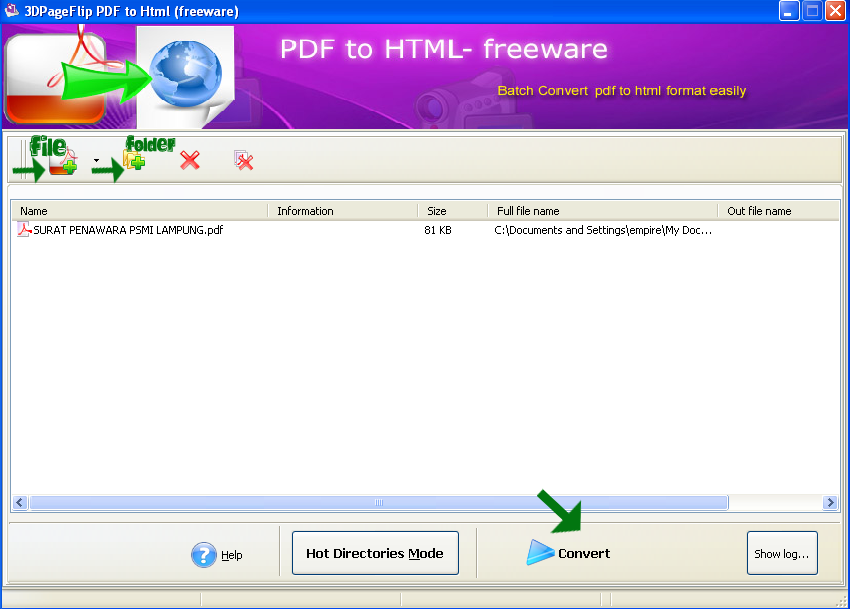Clear all files with remove-all icon

click(243, 160)
